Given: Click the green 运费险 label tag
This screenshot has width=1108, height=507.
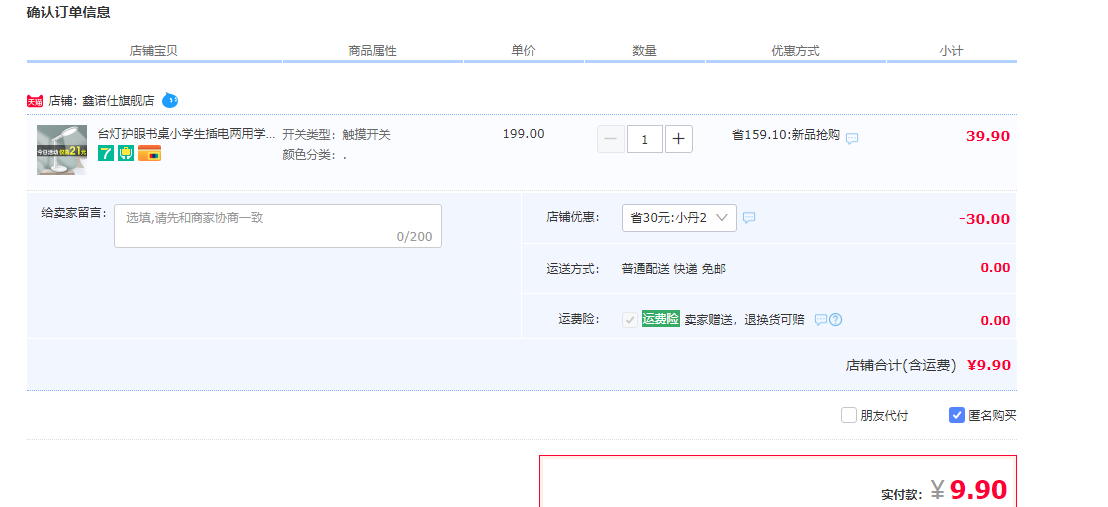Looking at the screenshot, I should tap(661, 319).
